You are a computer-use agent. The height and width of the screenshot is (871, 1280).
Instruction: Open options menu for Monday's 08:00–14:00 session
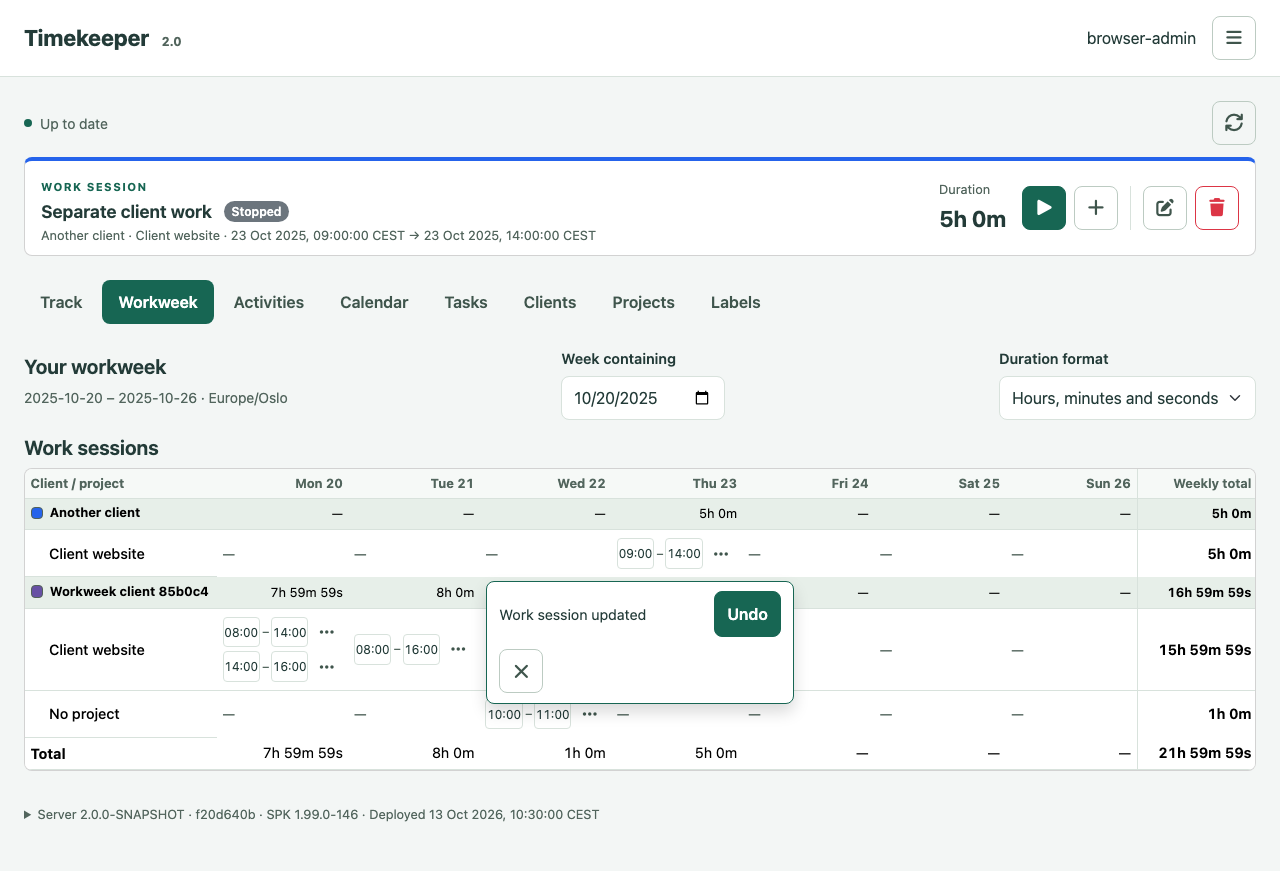tap(327, 632)
